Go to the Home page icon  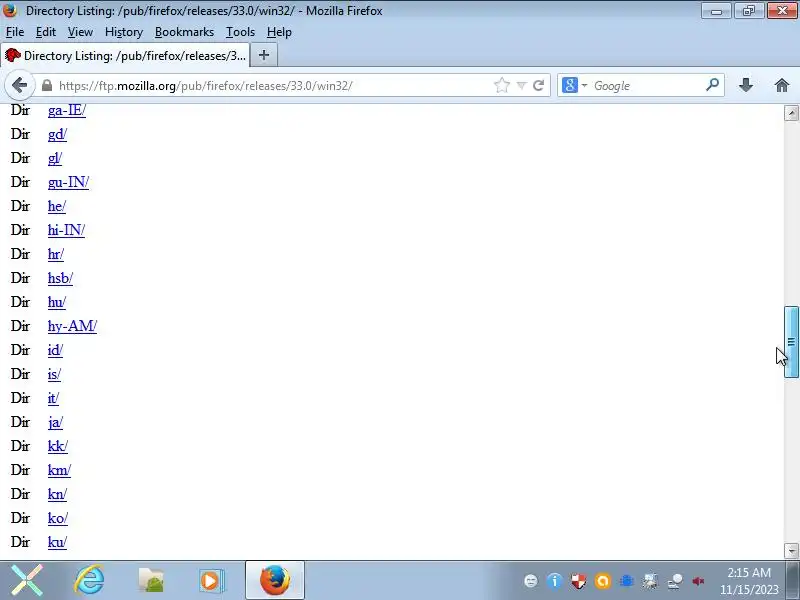pos(782,85)
